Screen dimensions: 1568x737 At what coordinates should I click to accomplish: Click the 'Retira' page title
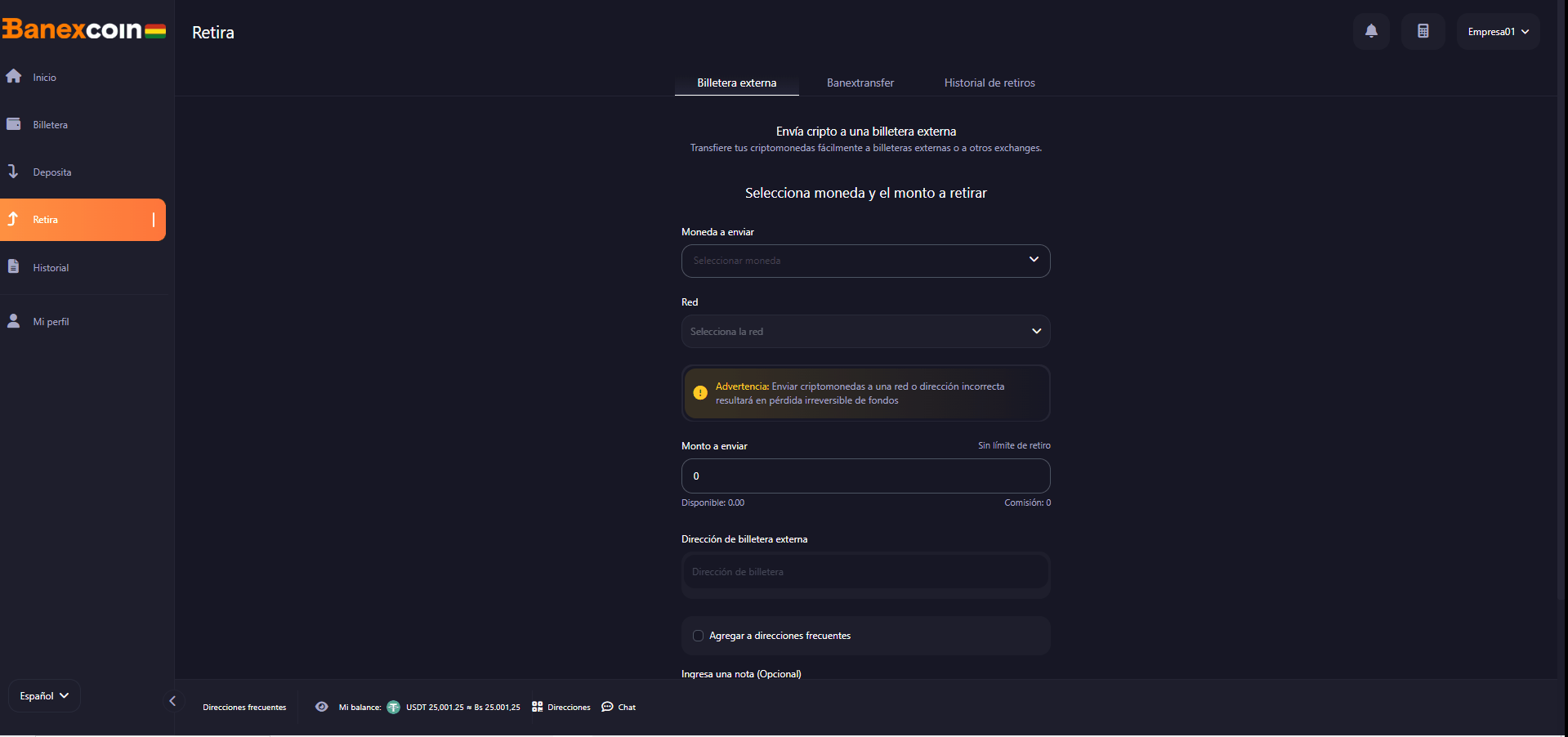[x=212, y=33]
